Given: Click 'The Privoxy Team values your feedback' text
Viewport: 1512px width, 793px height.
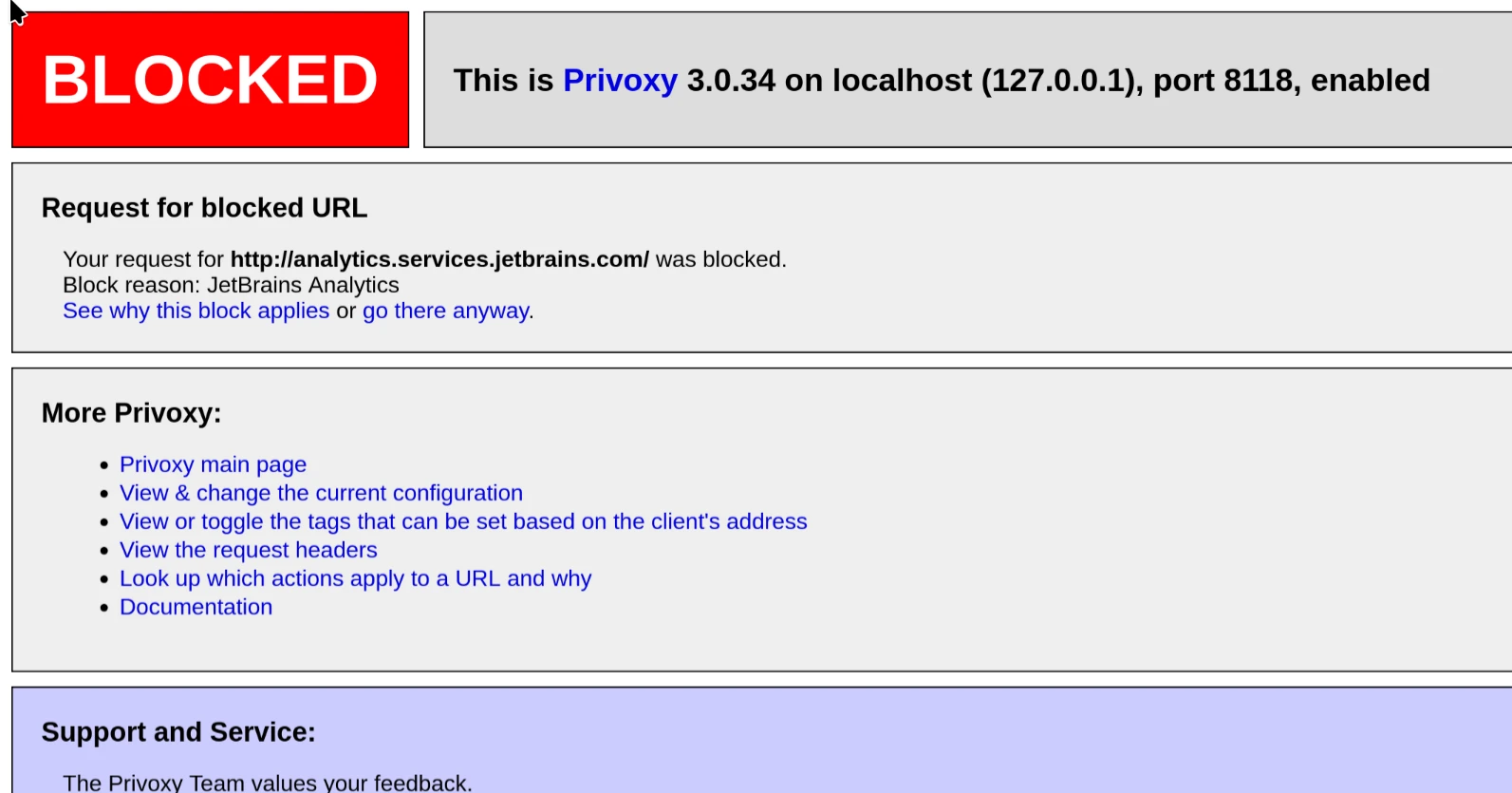Looking at the screenshot, I should [x=267, y=782].
